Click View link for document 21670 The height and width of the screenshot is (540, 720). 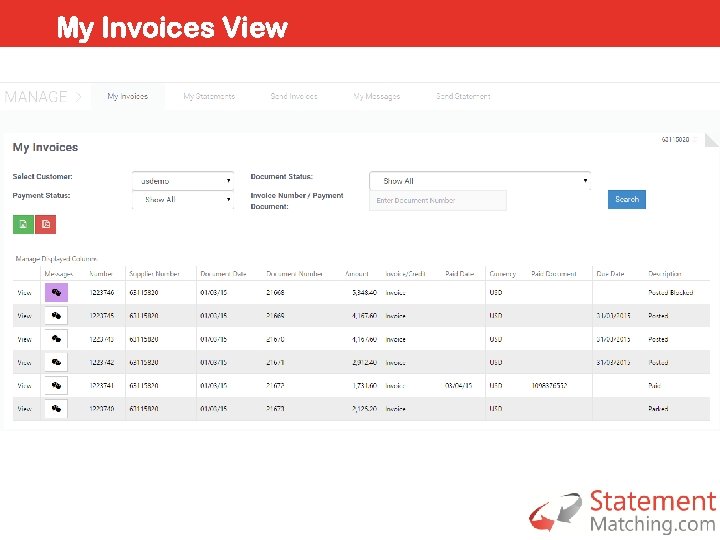[x=24, y=339]
